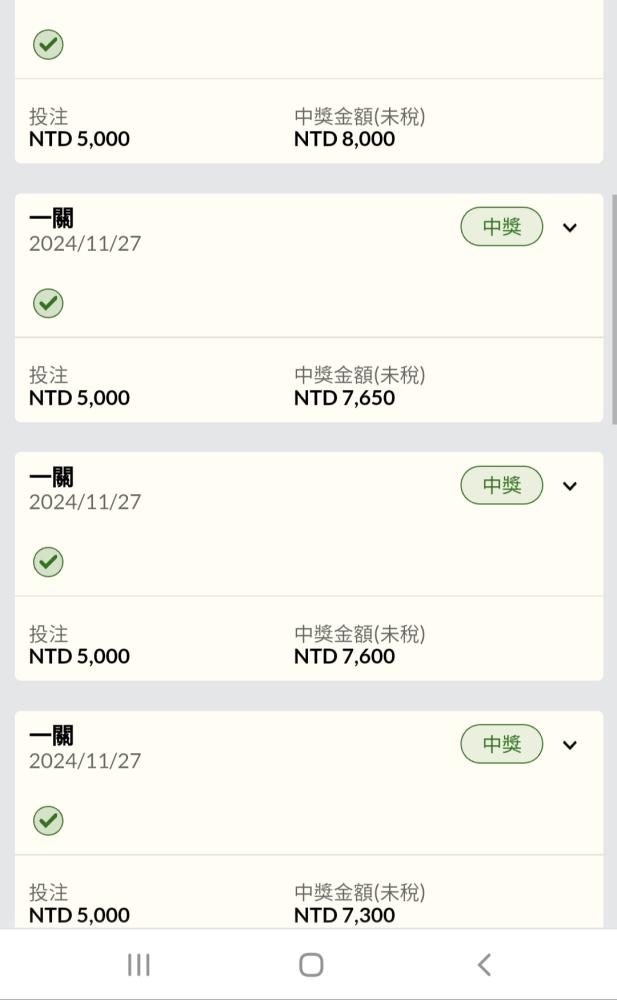This screenshot has width=617, height=1000.
Task: Tap the NTD 5,000 stake beside NTD 8,000
Action: tap(79, 139)
